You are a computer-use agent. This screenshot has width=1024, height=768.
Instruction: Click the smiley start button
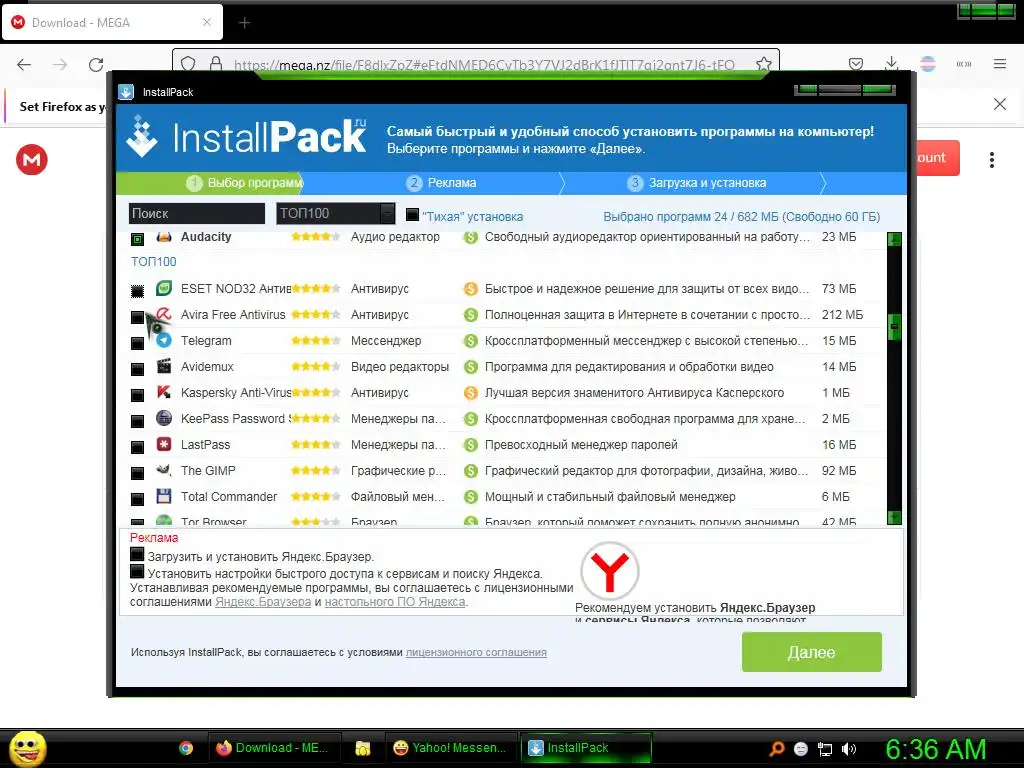coord(27,748)
